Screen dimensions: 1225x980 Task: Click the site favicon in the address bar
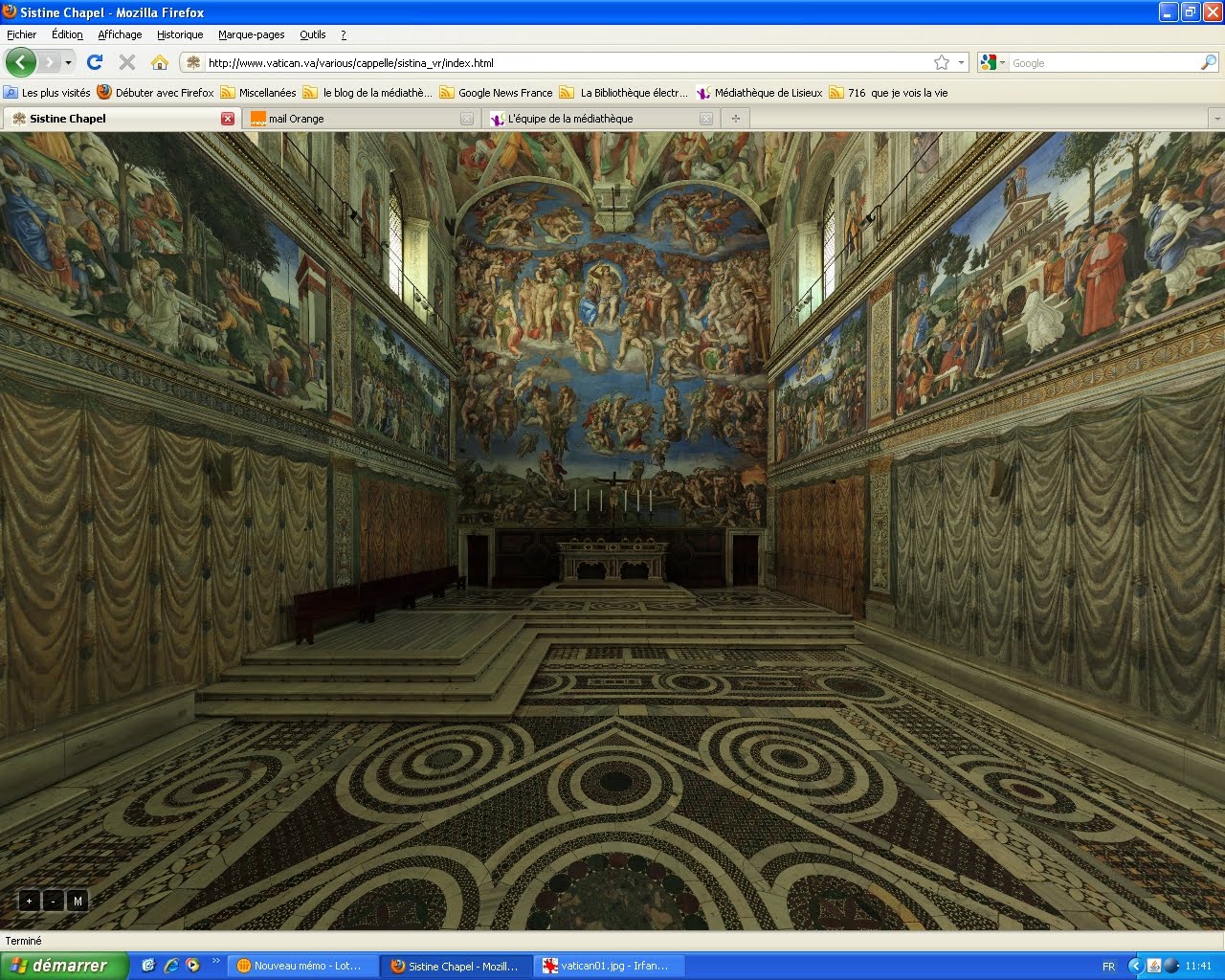coord(192,63)
